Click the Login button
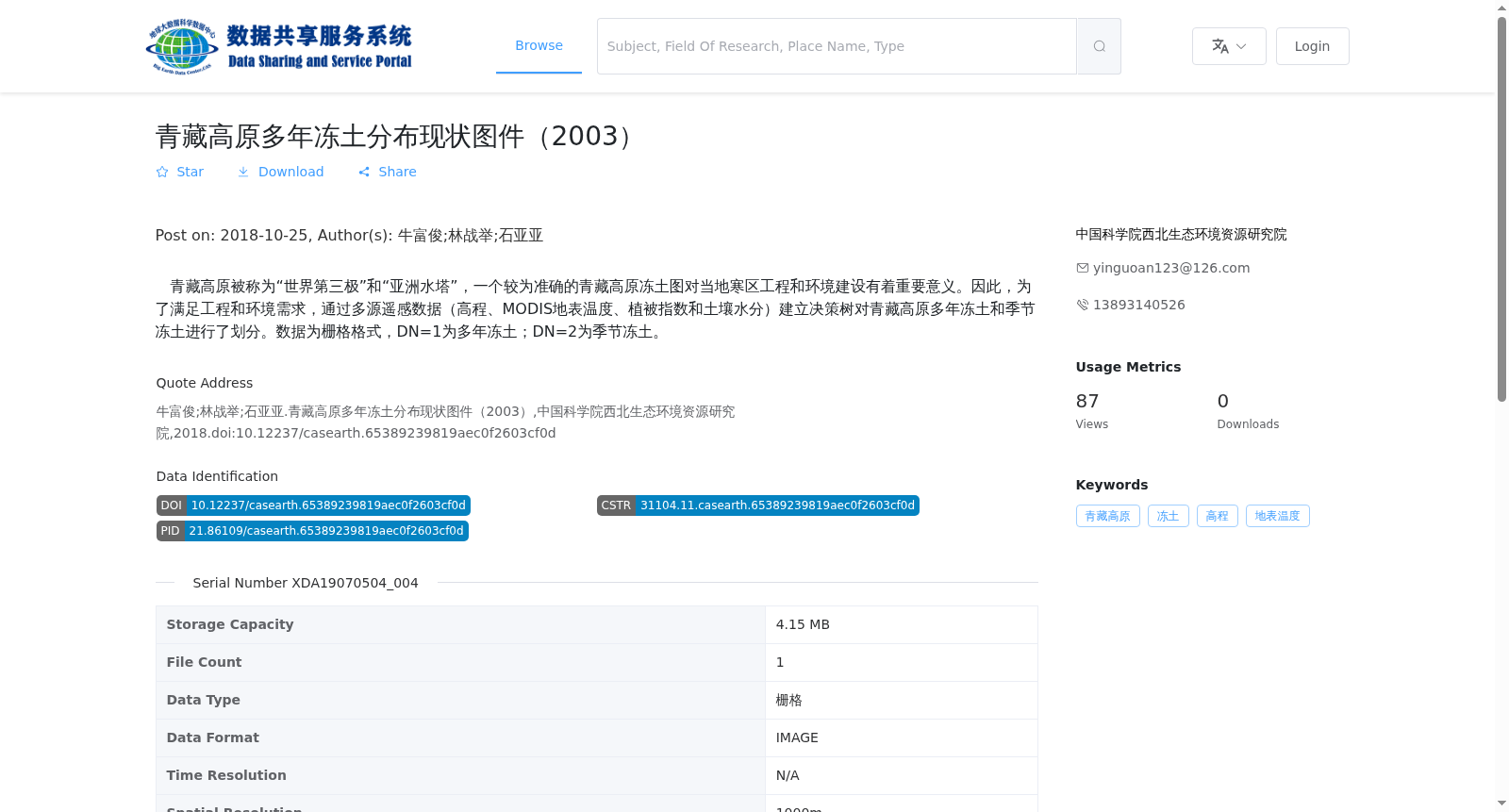 pos(1312,46)
